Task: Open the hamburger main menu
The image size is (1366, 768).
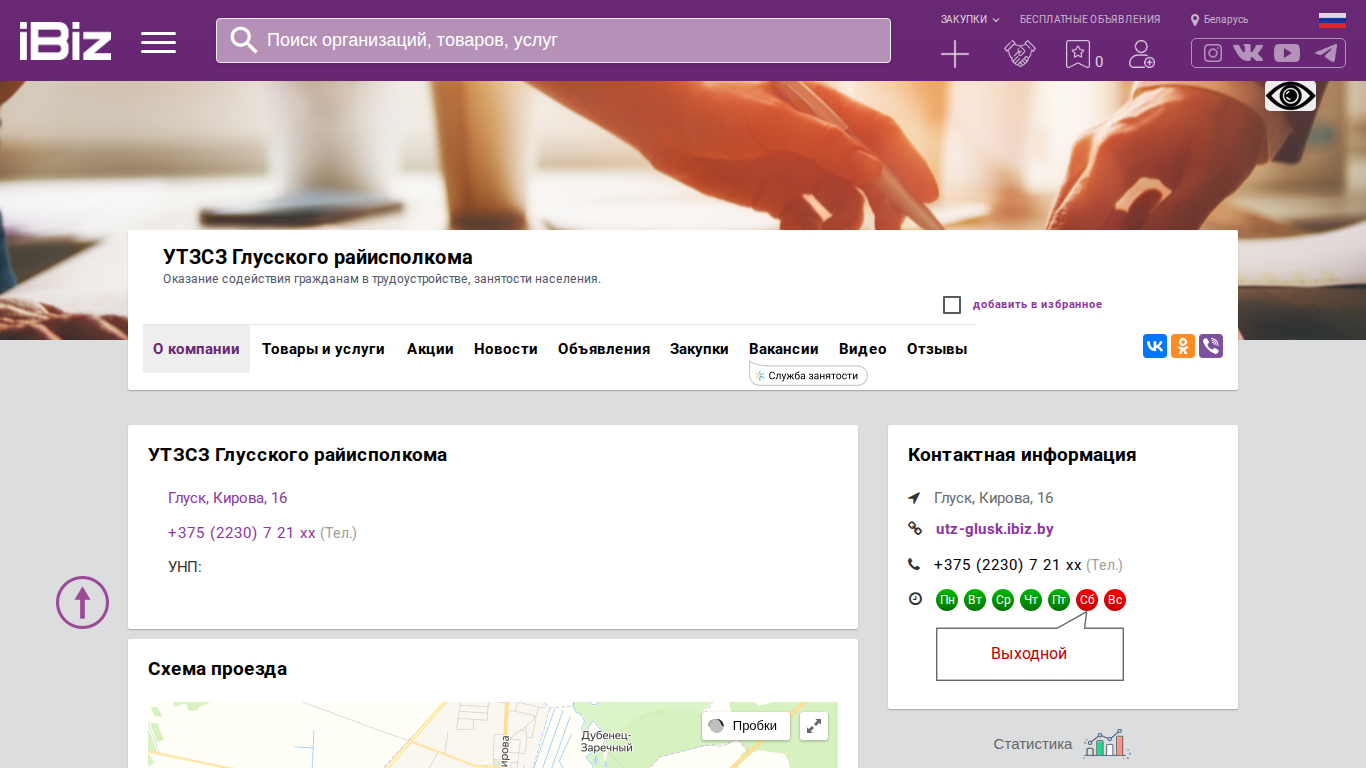Action: pyautogui.click(x=158, y=42)
